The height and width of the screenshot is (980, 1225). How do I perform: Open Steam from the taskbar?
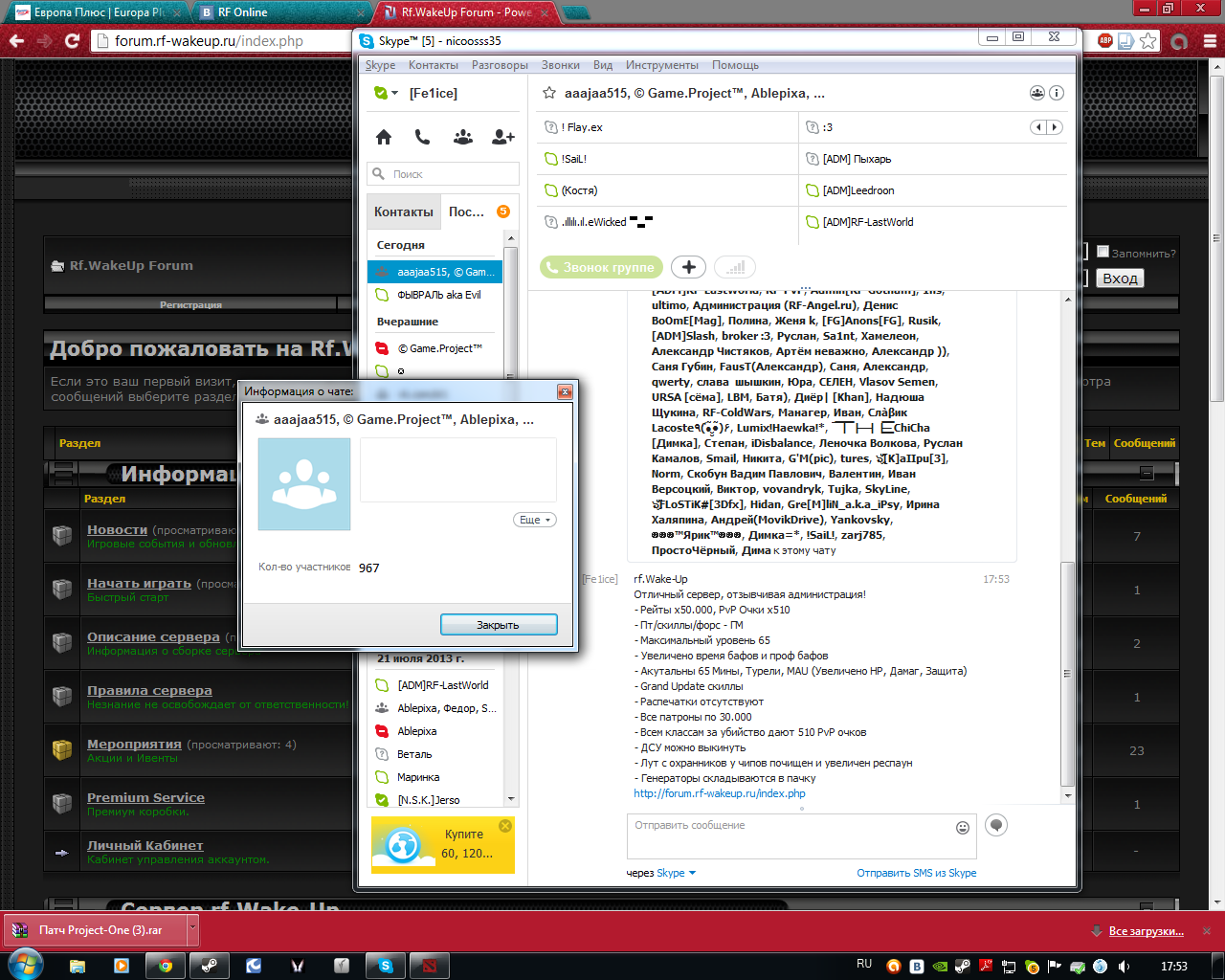pos(210,966)
